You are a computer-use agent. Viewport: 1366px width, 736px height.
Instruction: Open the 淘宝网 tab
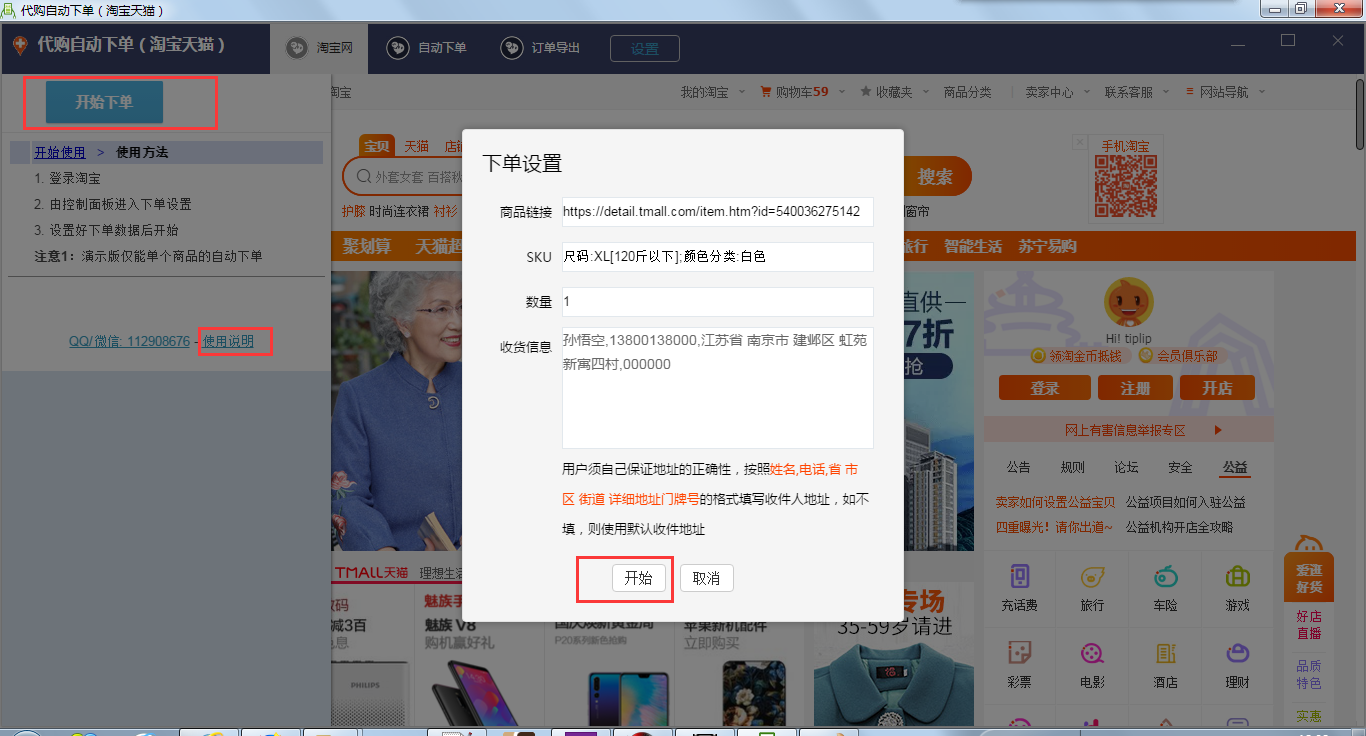tap(319, 48)
